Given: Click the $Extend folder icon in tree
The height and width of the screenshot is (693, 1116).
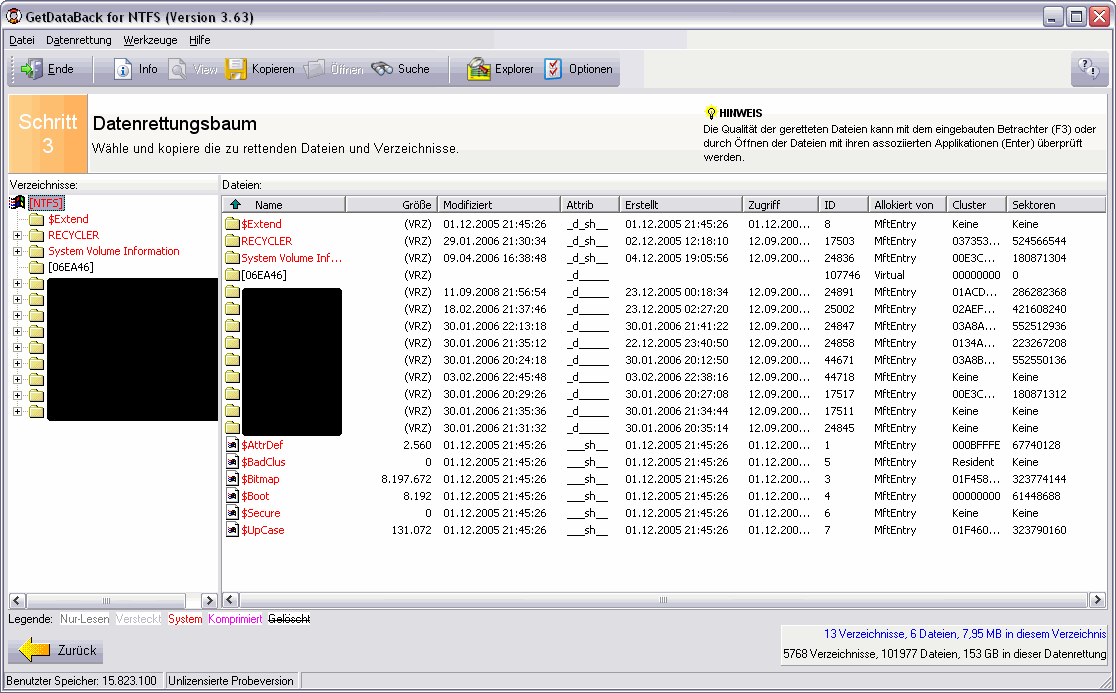Looking at the screenshot, I should (x=36, y=219).
